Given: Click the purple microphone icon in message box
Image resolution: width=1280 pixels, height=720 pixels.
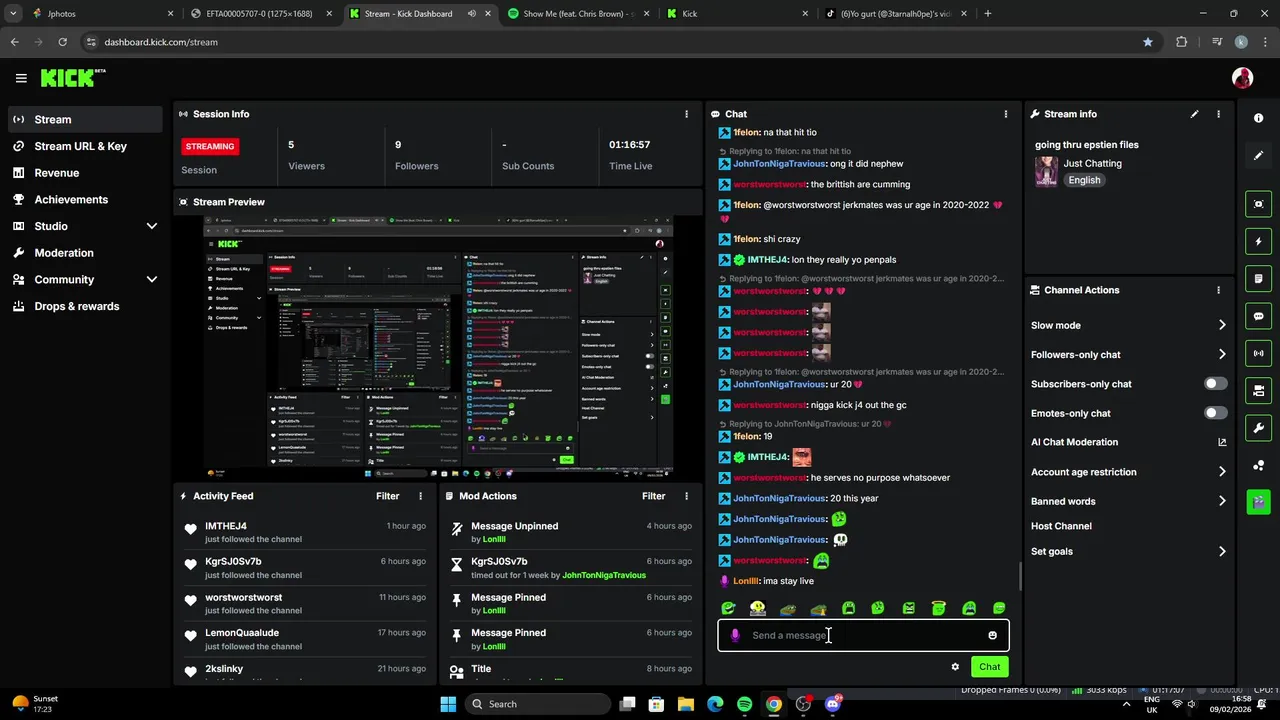Looking at the screenshot, I should (735, 635).
